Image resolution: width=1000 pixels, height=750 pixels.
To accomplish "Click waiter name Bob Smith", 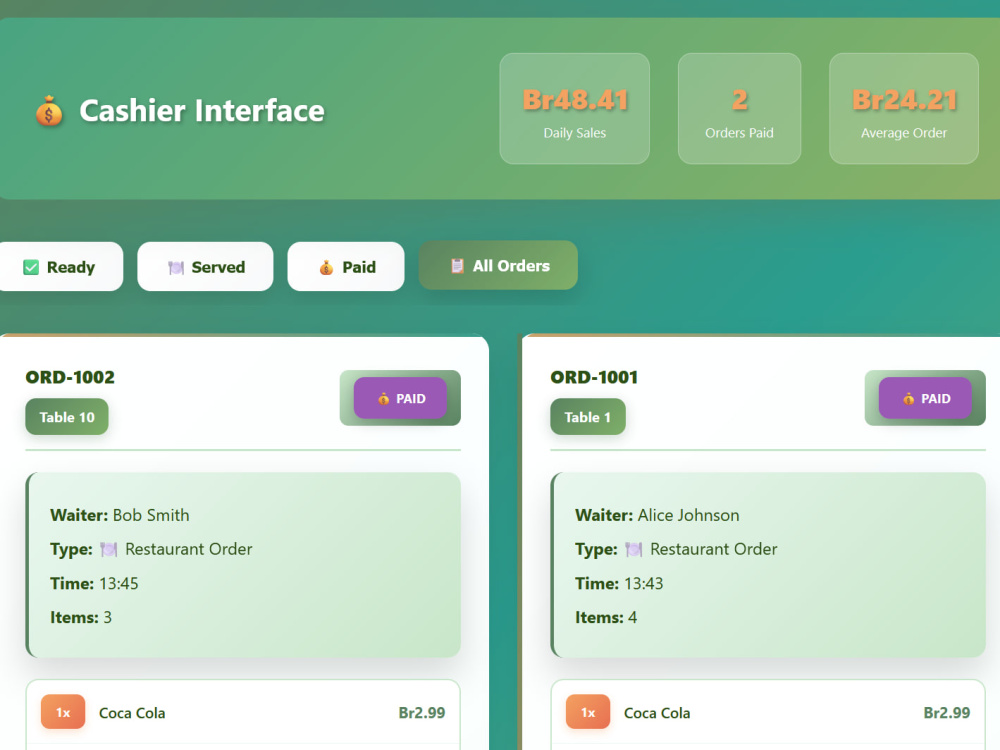I will [151, 515].
